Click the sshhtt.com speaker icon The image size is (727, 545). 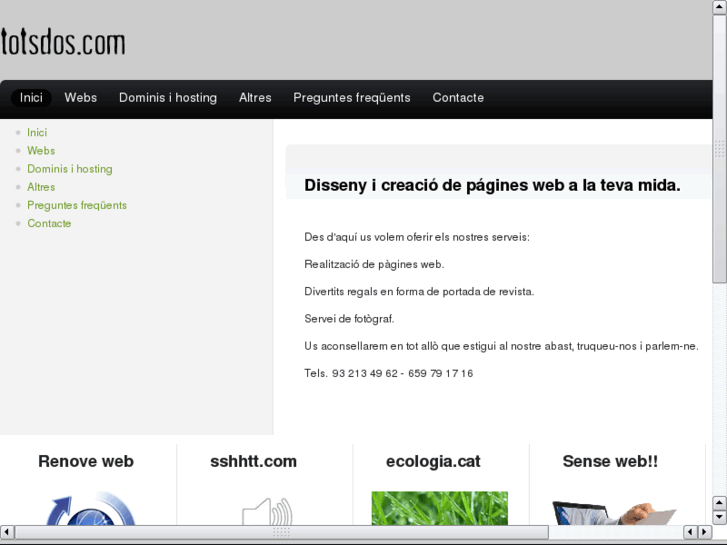267,511
